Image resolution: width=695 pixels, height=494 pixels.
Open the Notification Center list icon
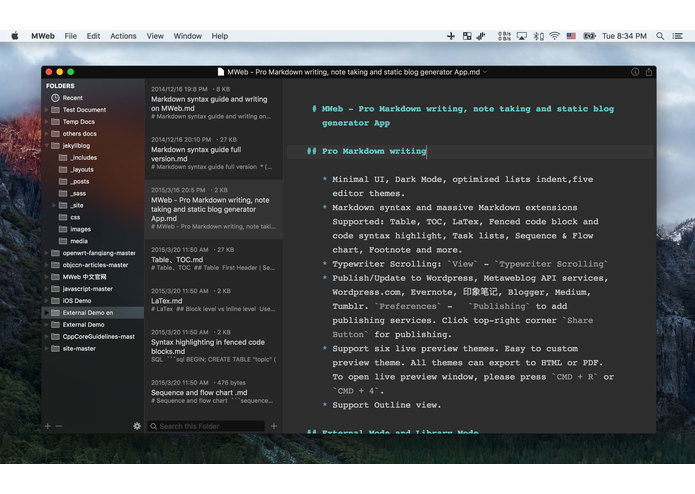point(677,36)
